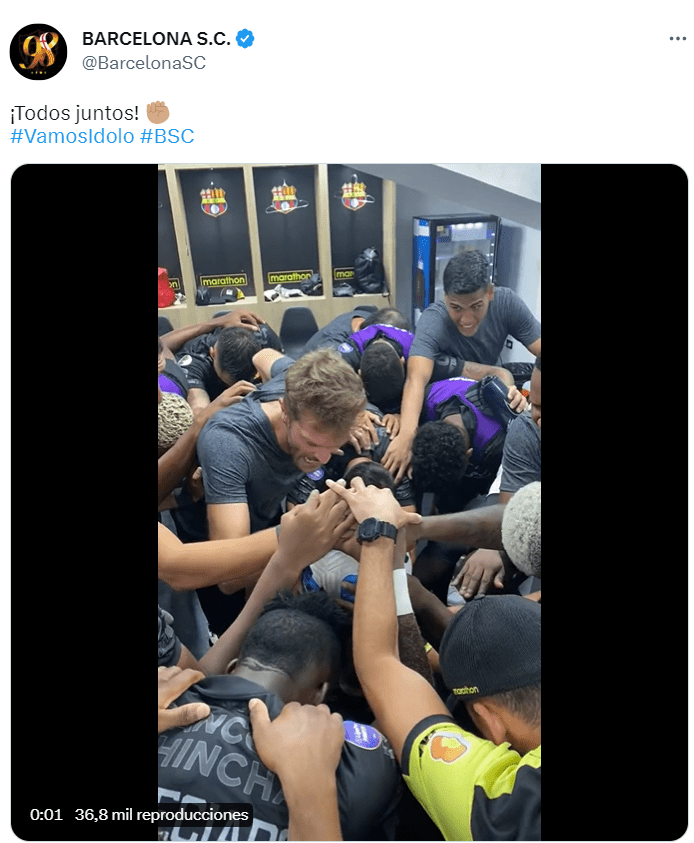Open the Barcelona S.C. profile avatar

38,52
